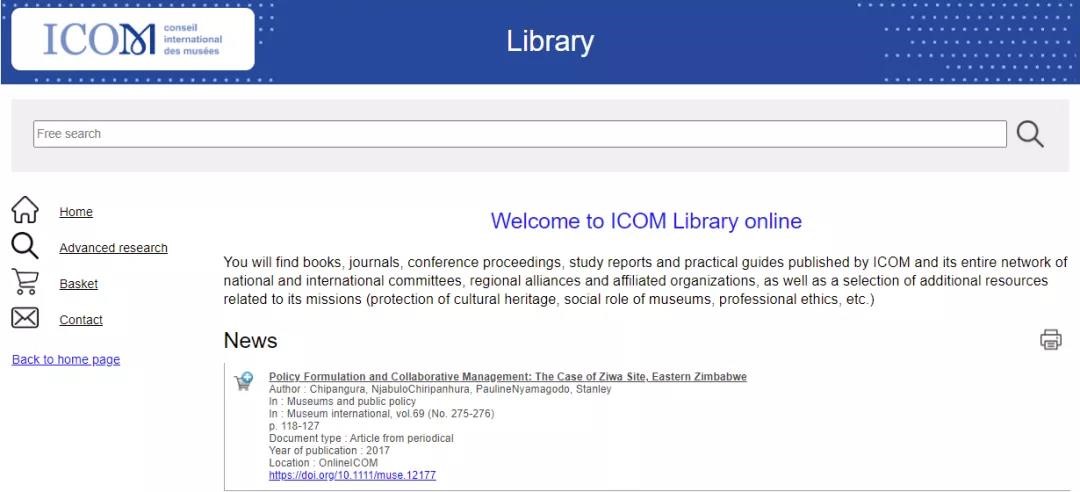1080x492 pixels.
Task: Click the Home house icon
Action: point(25,210)
